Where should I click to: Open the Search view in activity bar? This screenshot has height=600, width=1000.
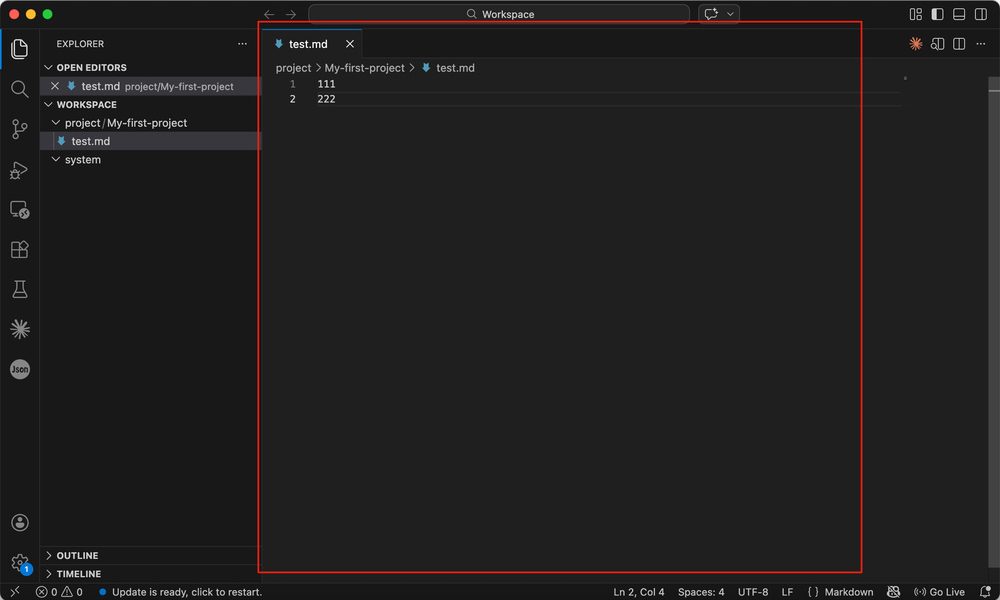pos(19,89)
